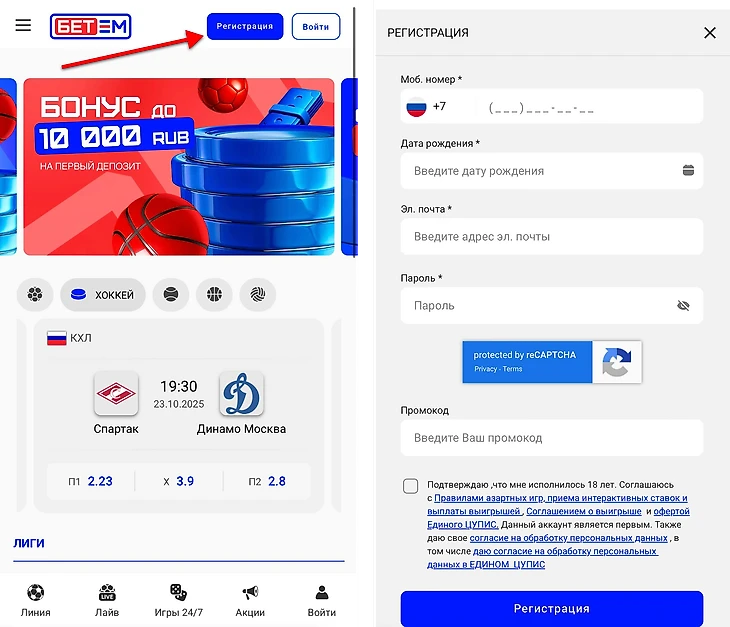Select the volleyball sport filter
The image size is (730, 627).
pyautogui.click(x=257, y=294)
